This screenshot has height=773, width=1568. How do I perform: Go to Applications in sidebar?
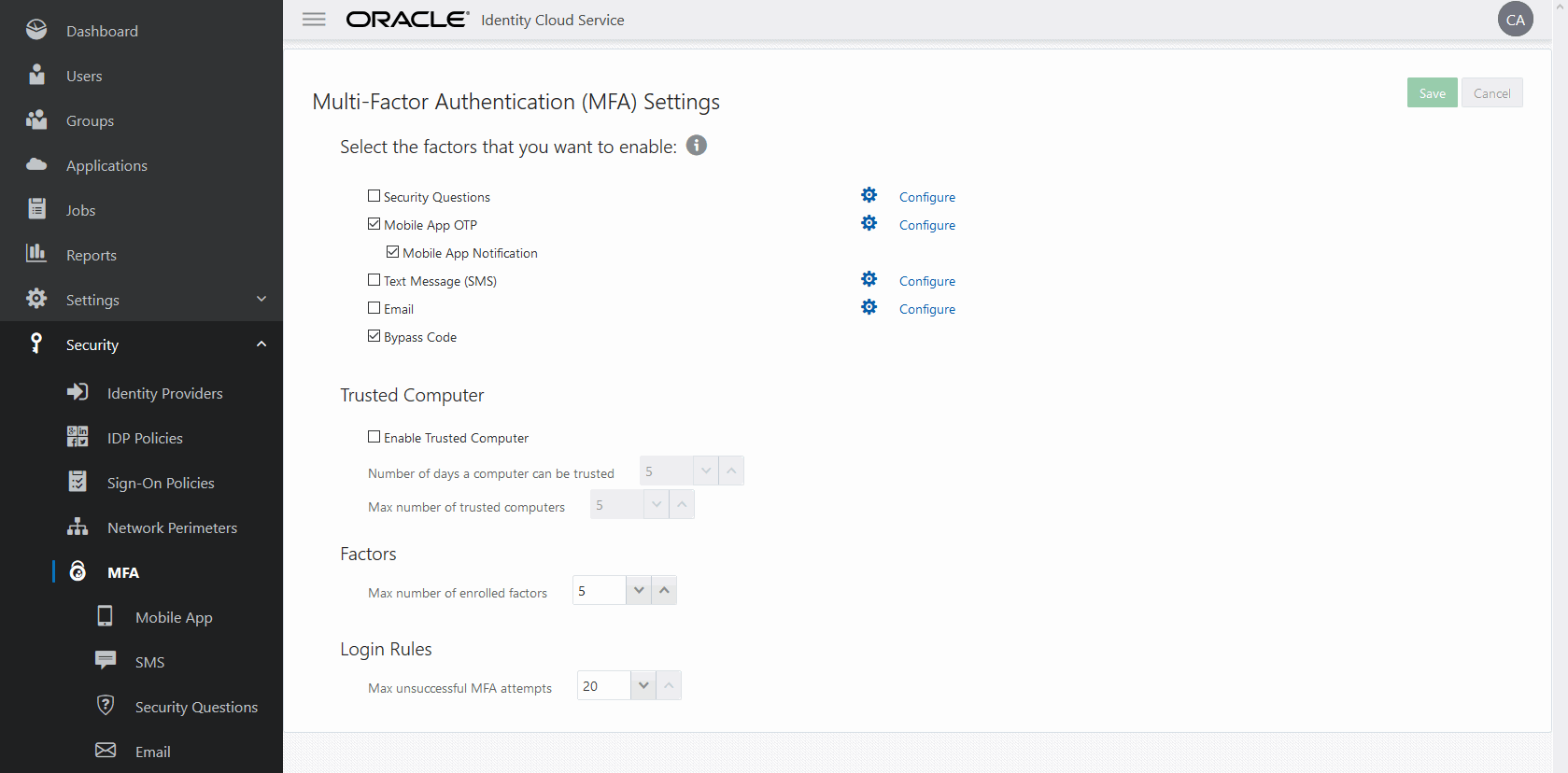click(106, 165)
